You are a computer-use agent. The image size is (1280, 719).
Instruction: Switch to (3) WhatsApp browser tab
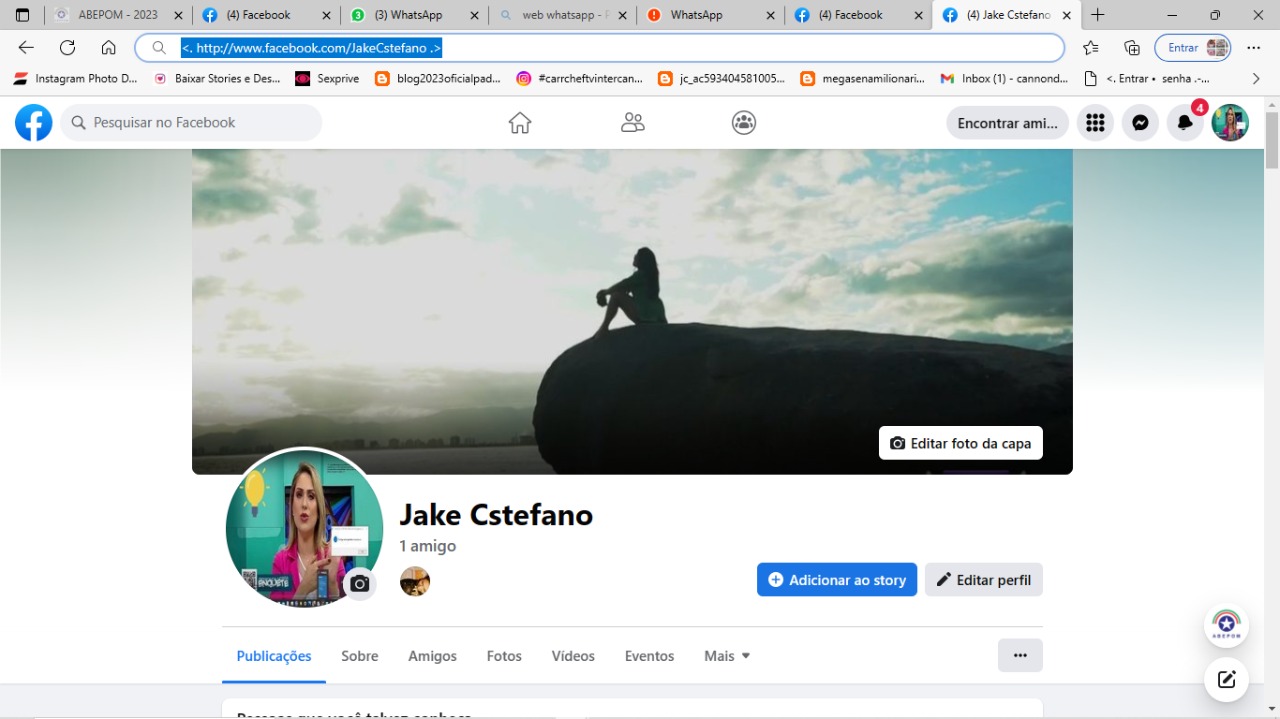(415, 15)
